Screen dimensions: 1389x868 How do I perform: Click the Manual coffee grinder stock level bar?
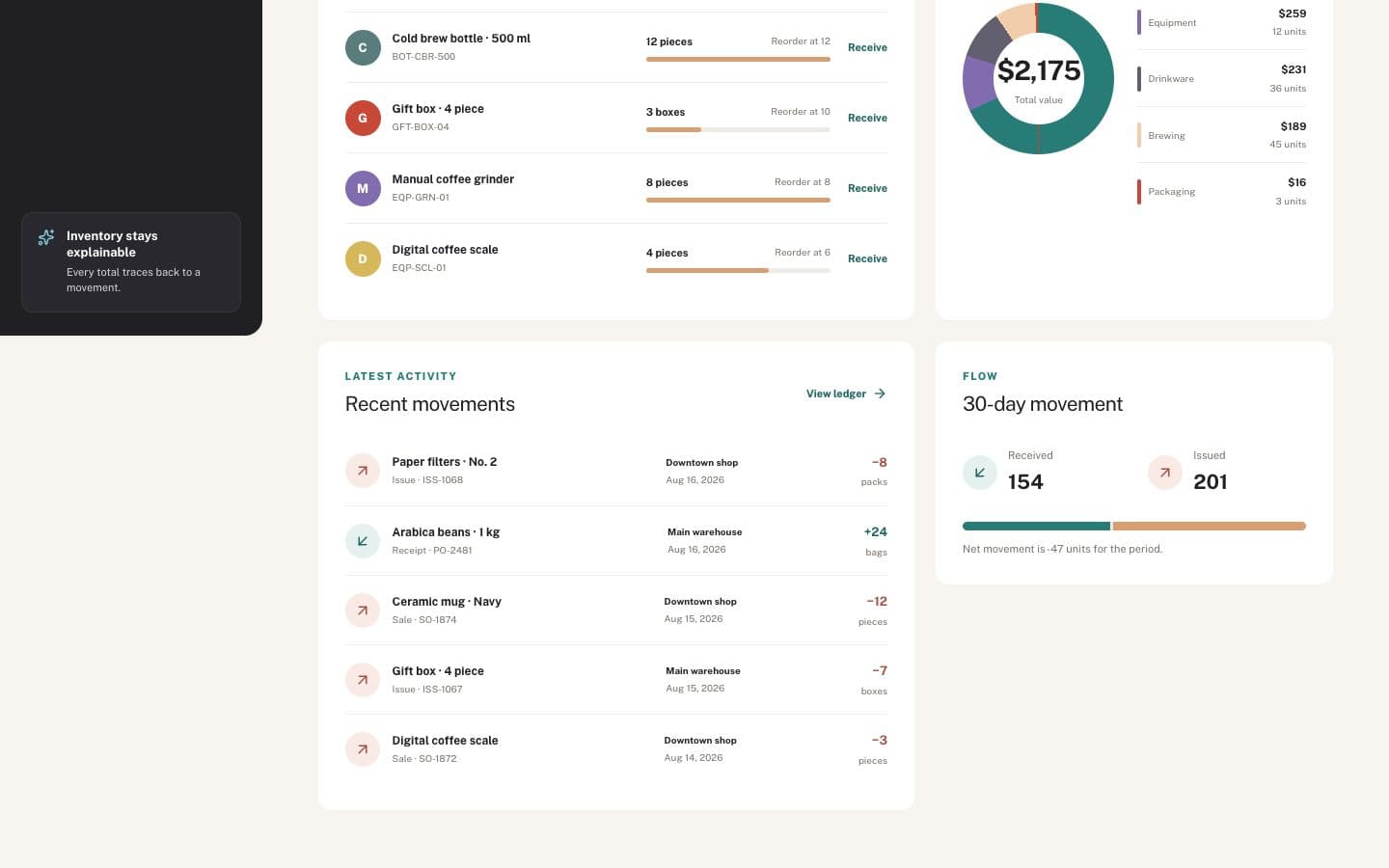pos(738,201)
